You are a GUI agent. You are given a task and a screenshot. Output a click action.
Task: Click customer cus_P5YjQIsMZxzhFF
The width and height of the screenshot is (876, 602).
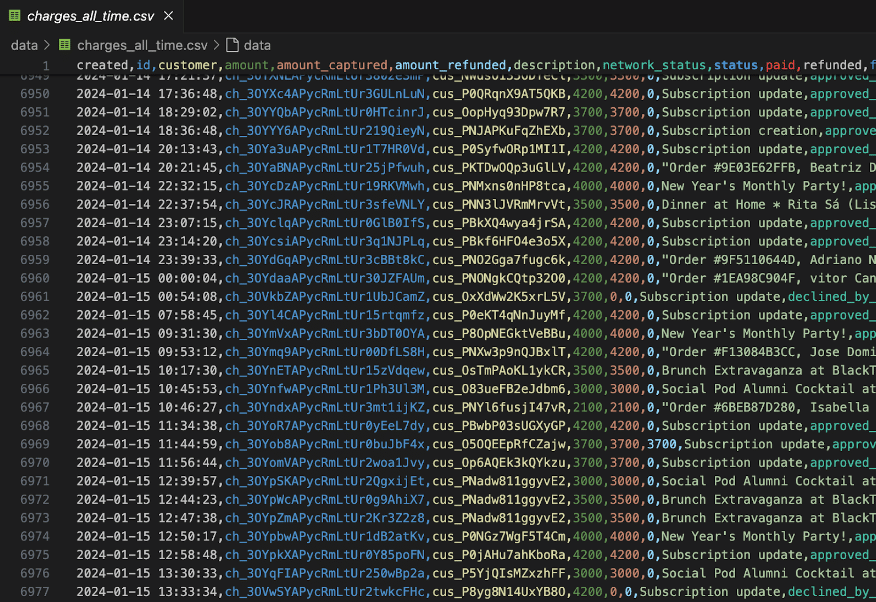pos(499,573)
